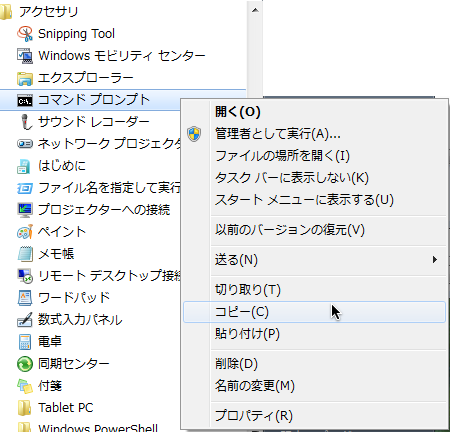Expand the Windows PowerShell folder label
Image resolution: width=450 pixels, height=432 pixels.
pos(98,428)
